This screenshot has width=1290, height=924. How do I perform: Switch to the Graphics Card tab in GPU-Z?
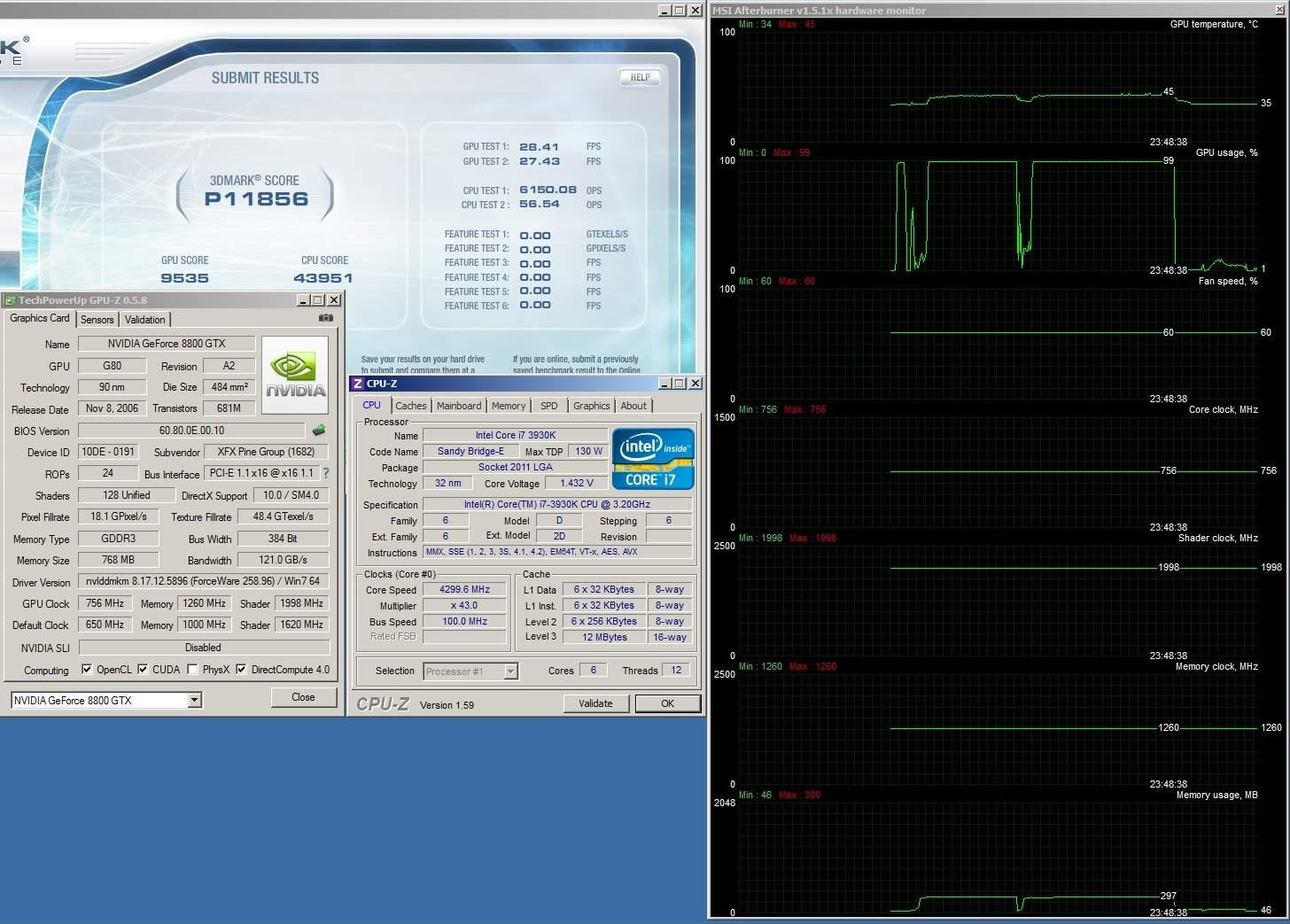(40, 318)
